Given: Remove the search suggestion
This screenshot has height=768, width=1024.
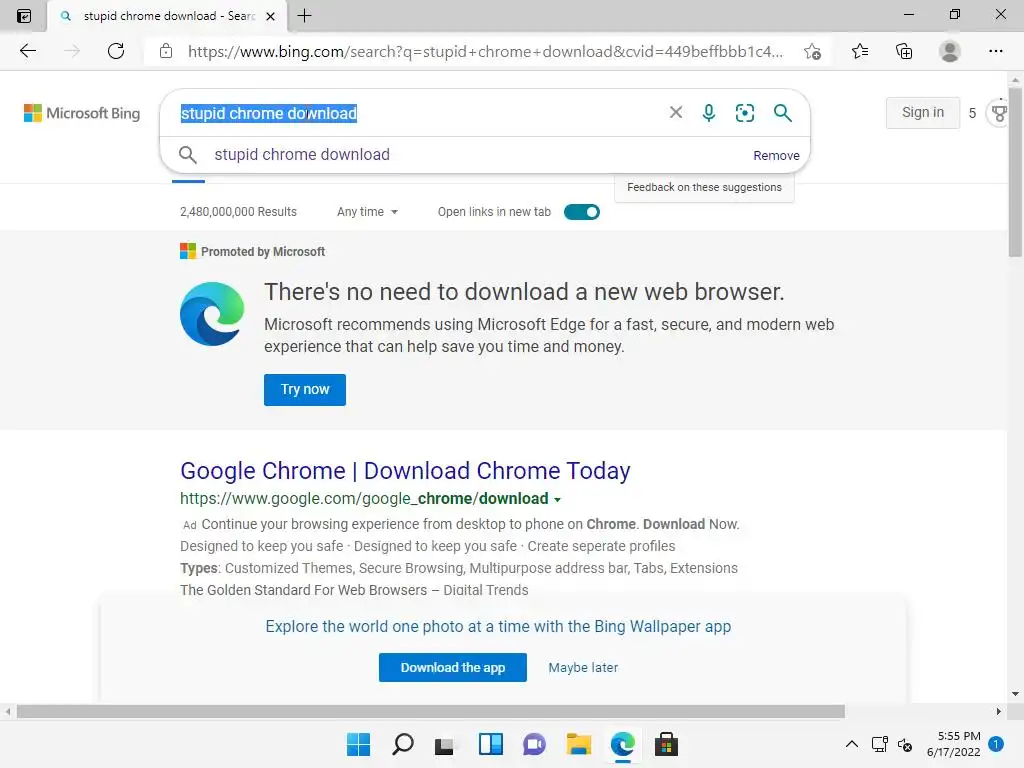Looking at the screenshot, I should pos(776,155).
